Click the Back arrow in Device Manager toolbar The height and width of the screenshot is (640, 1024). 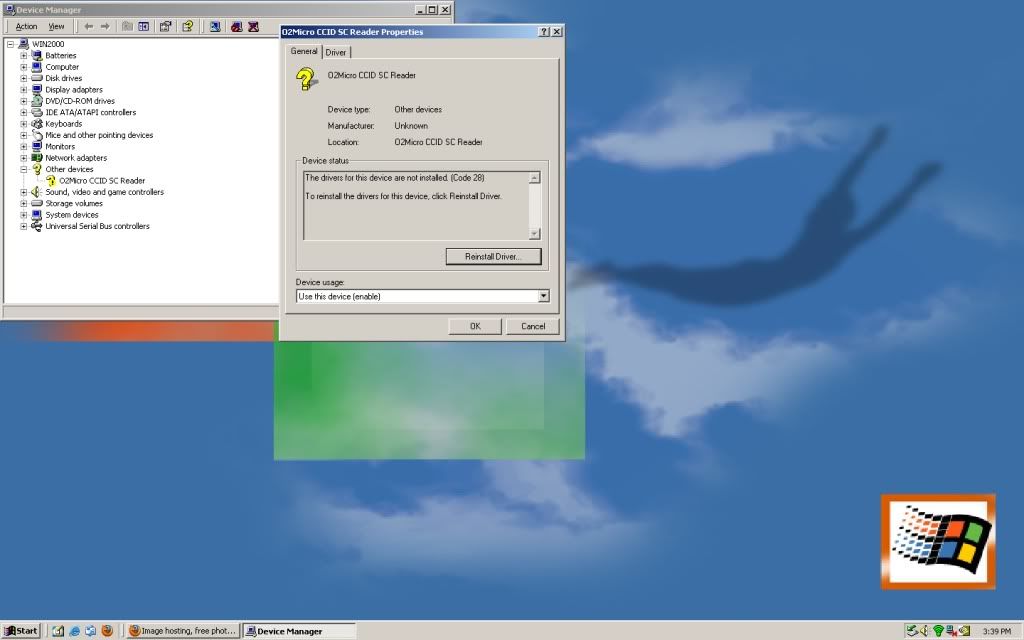(88, 26)
